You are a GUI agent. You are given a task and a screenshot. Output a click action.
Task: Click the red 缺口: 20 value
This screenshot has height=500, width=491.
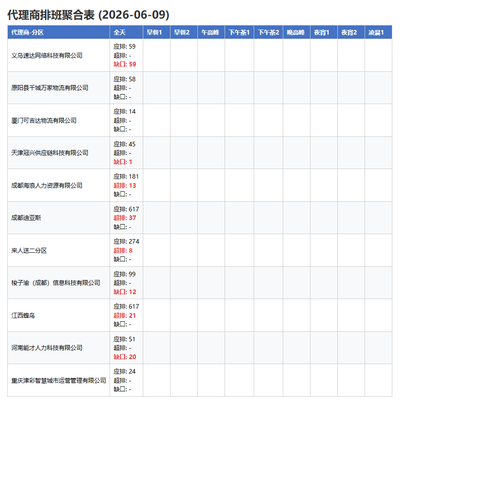pos(125,357)
